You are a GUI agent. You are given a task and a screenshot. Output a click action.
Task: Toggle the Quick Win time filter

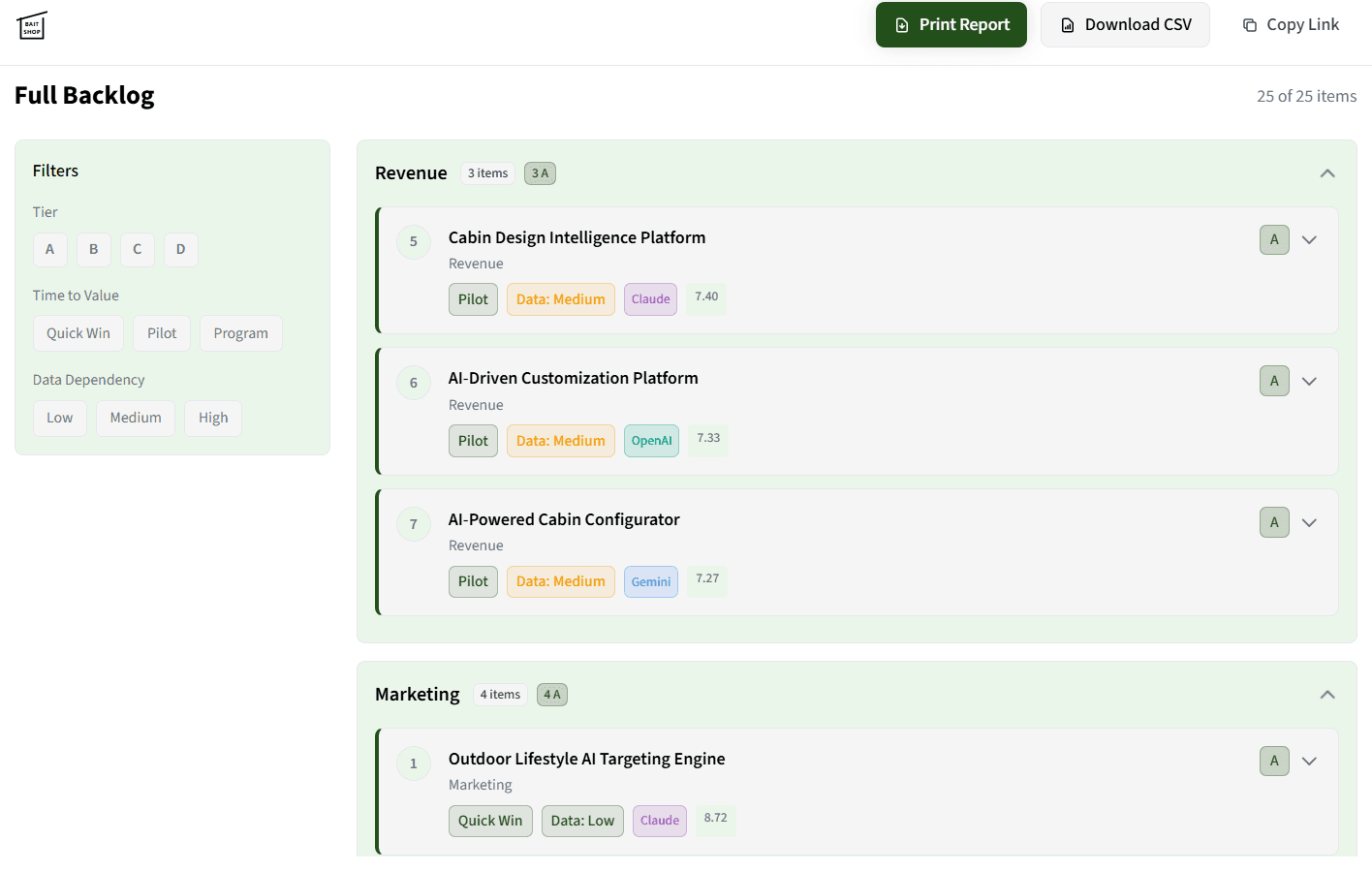coord(78,332)
